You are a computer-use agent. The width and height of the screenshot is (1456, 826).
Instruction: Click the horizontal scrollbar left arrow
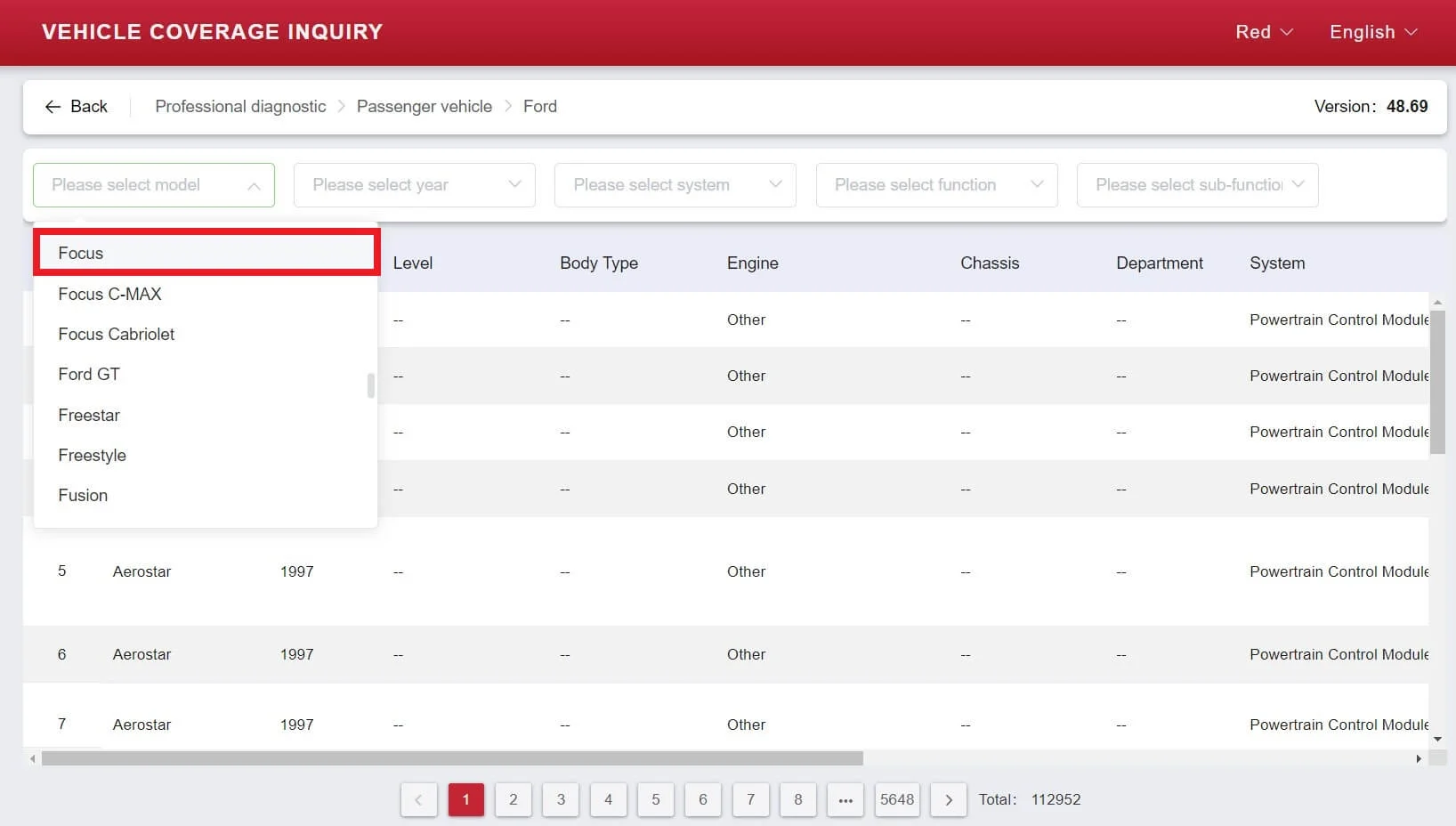click(x=33, y=758)
